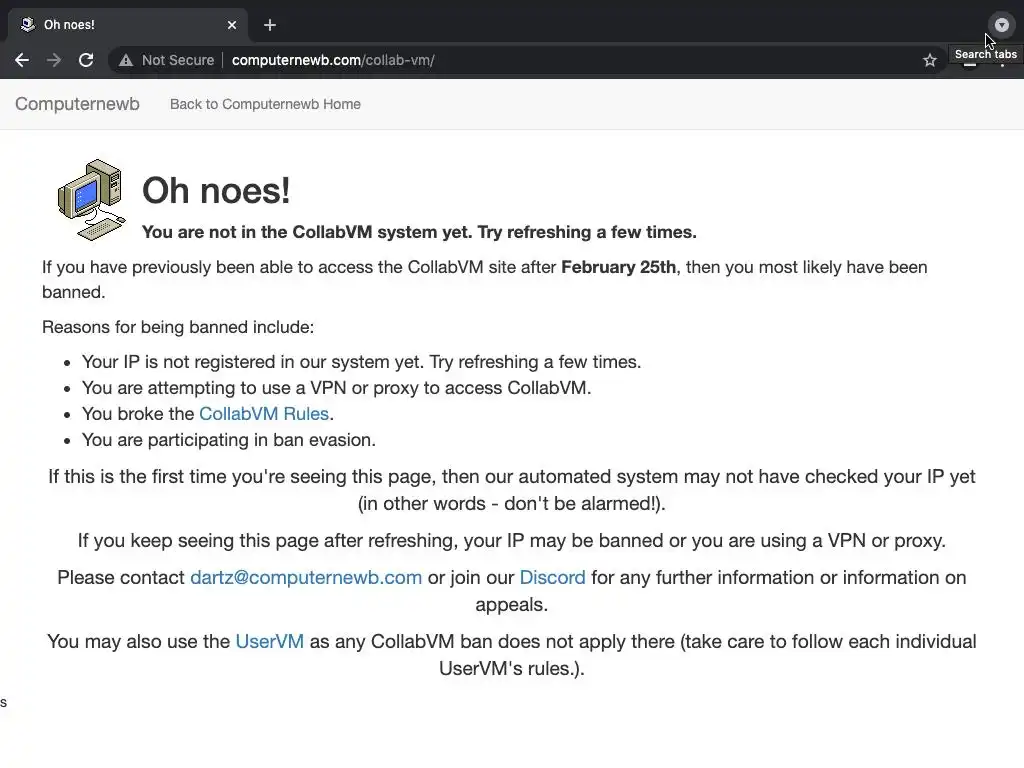Click the Not Secure warning icon

pos(126,60)
